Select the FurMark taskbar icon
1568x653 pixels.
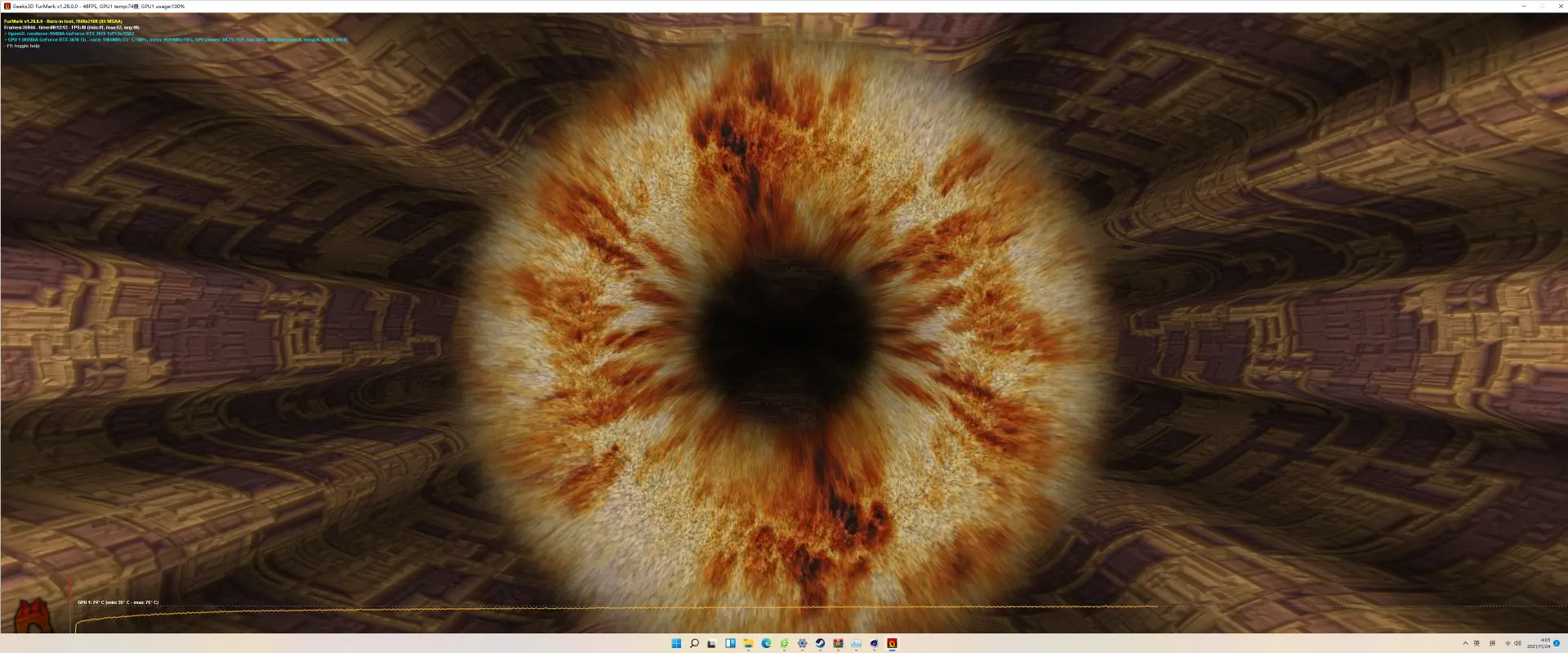892,644
